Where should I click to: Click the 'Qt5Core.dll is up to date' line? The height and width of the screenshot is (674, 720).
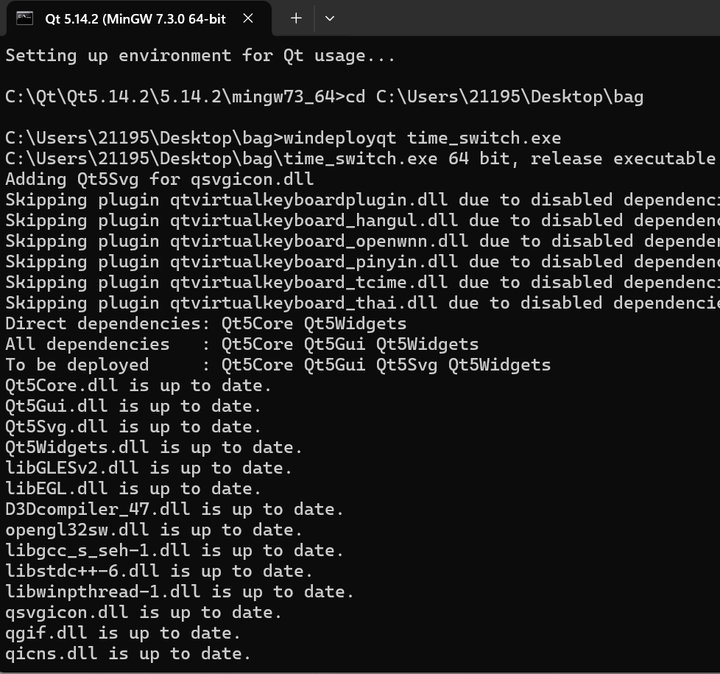coord(137,385)
